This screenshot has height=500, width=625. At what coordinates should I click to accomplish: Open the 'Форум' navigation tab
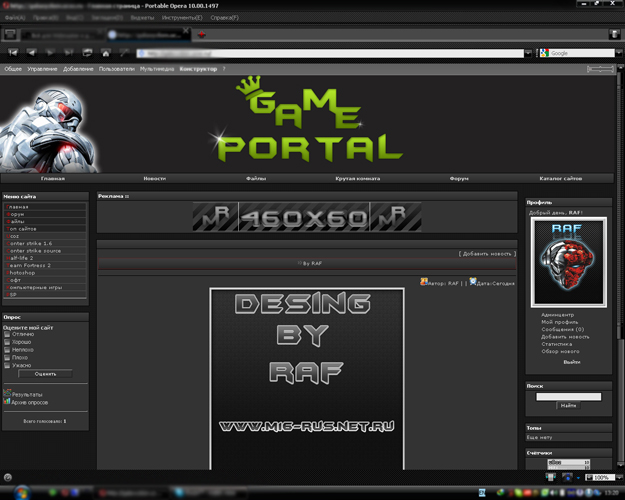pos(459,178)
